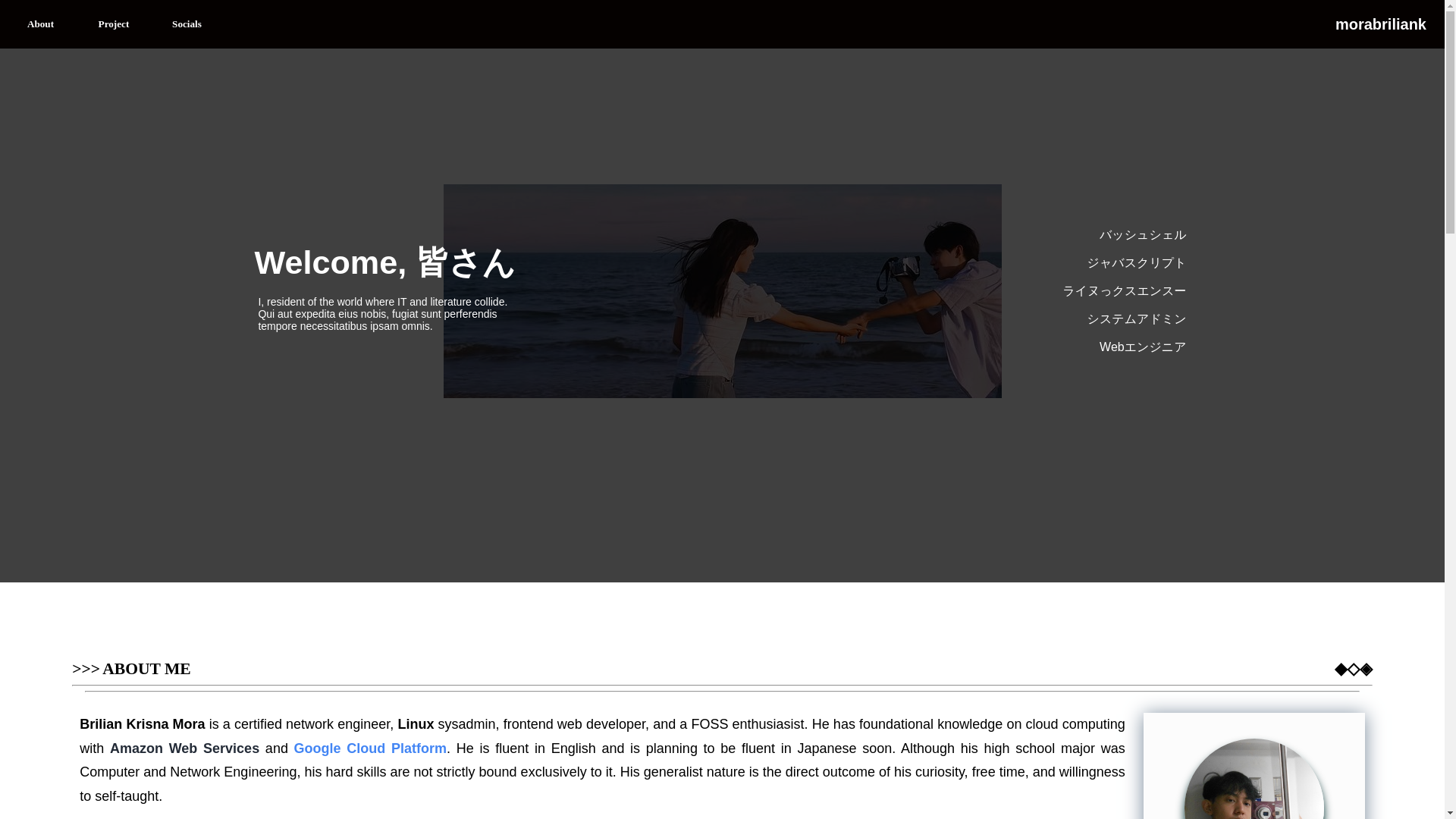
Task: Follow the Google Cloud Platform link
Action: [370, 748]
